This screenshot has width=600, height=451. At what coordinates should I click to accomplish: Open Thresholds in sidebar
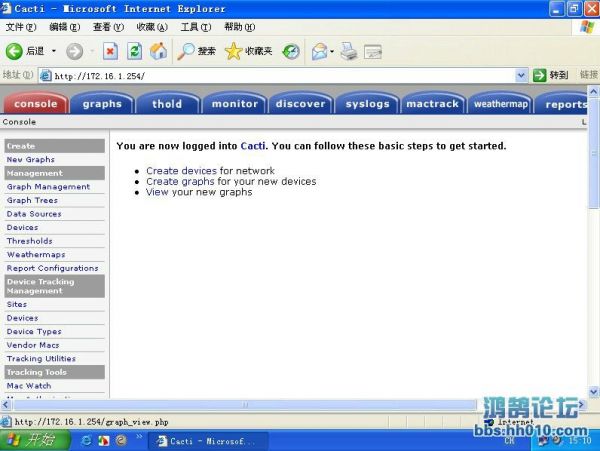29,241
